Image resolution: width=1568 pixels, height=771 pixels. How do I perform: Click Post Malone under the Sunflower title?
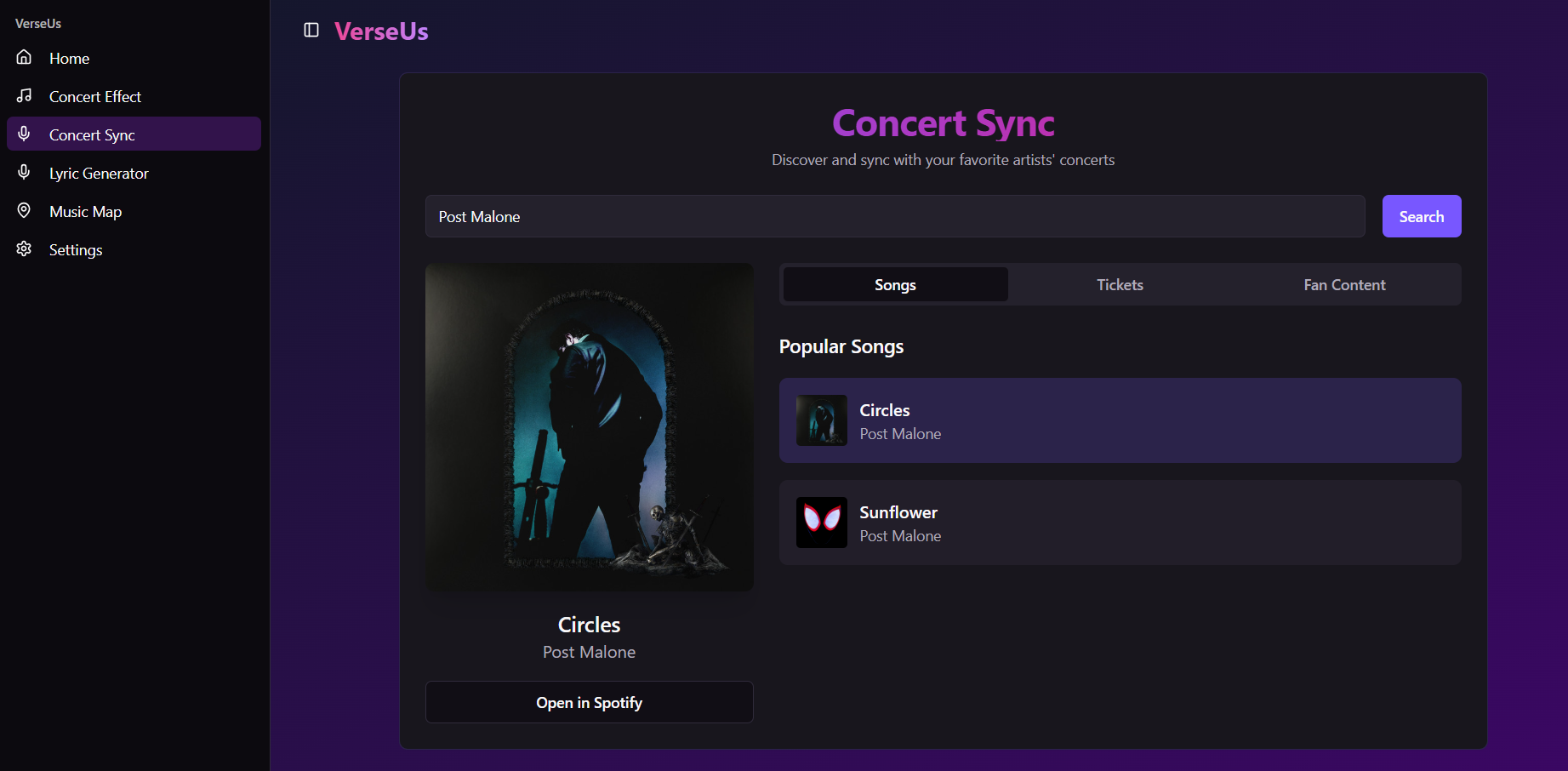900,536
